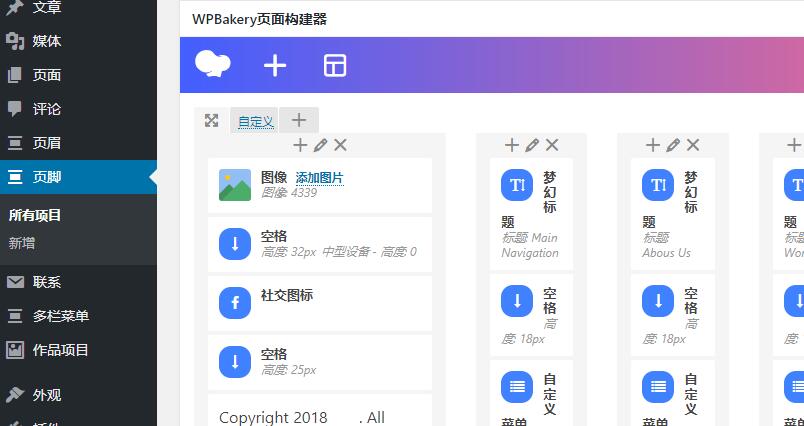Select 梦幻标题 icon in Abous Us column

658,185
